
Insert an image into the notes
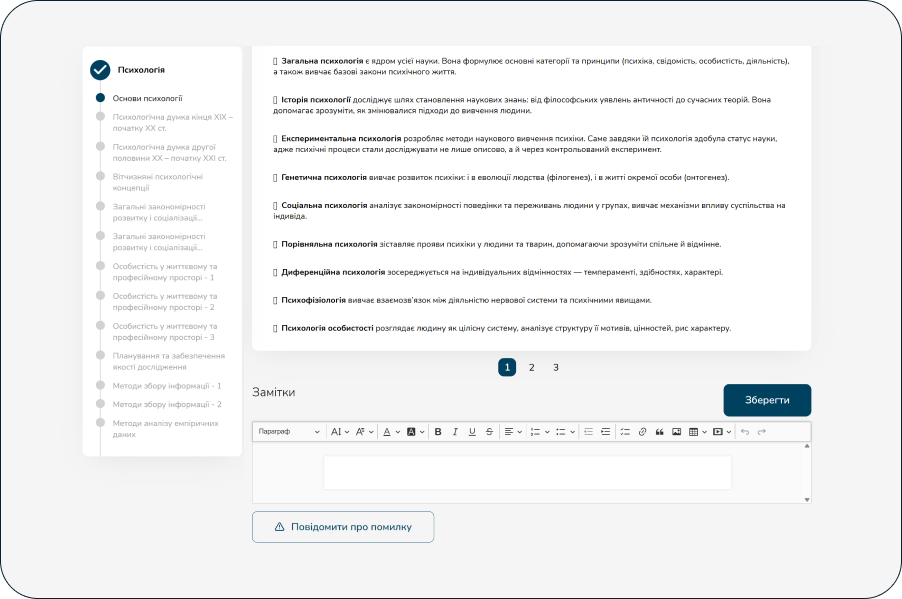(x=676, y=432)
